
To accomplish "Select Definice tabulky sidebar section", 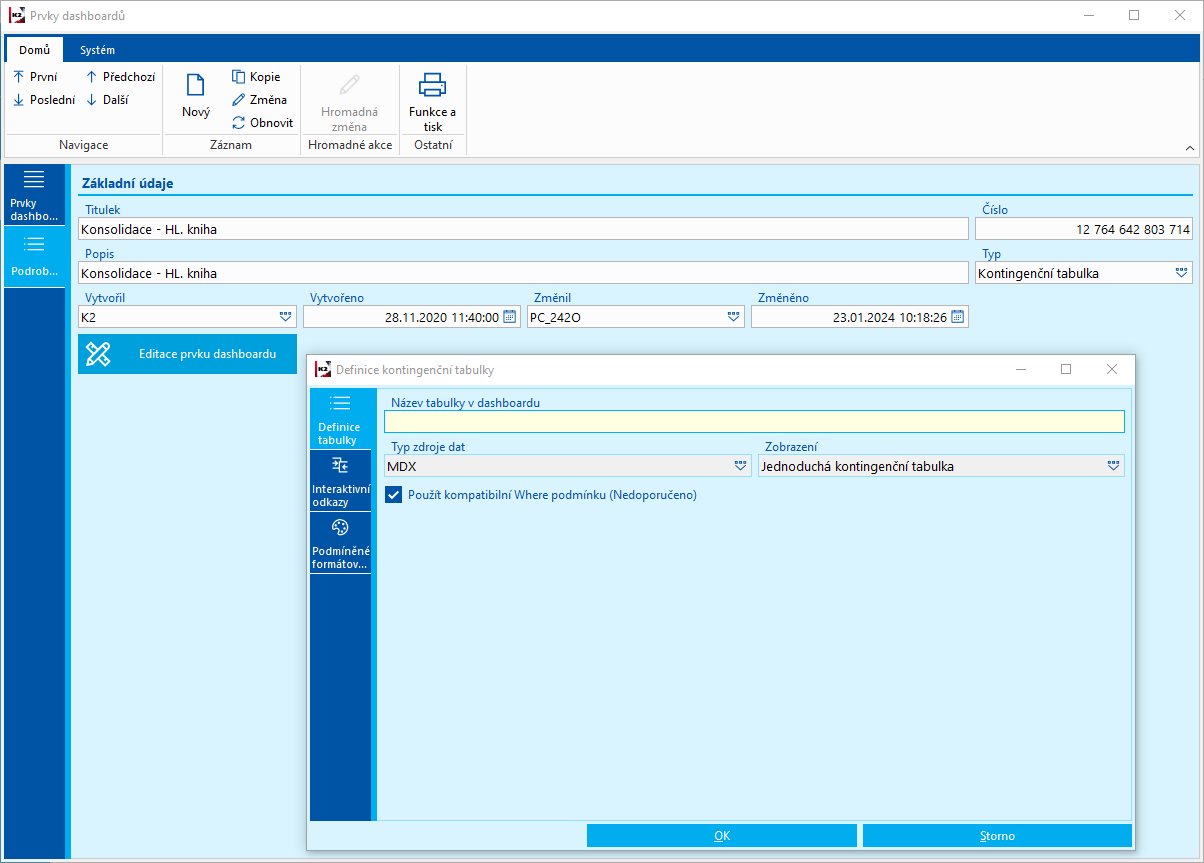I will pyautogui.click(x=340, y=419).
